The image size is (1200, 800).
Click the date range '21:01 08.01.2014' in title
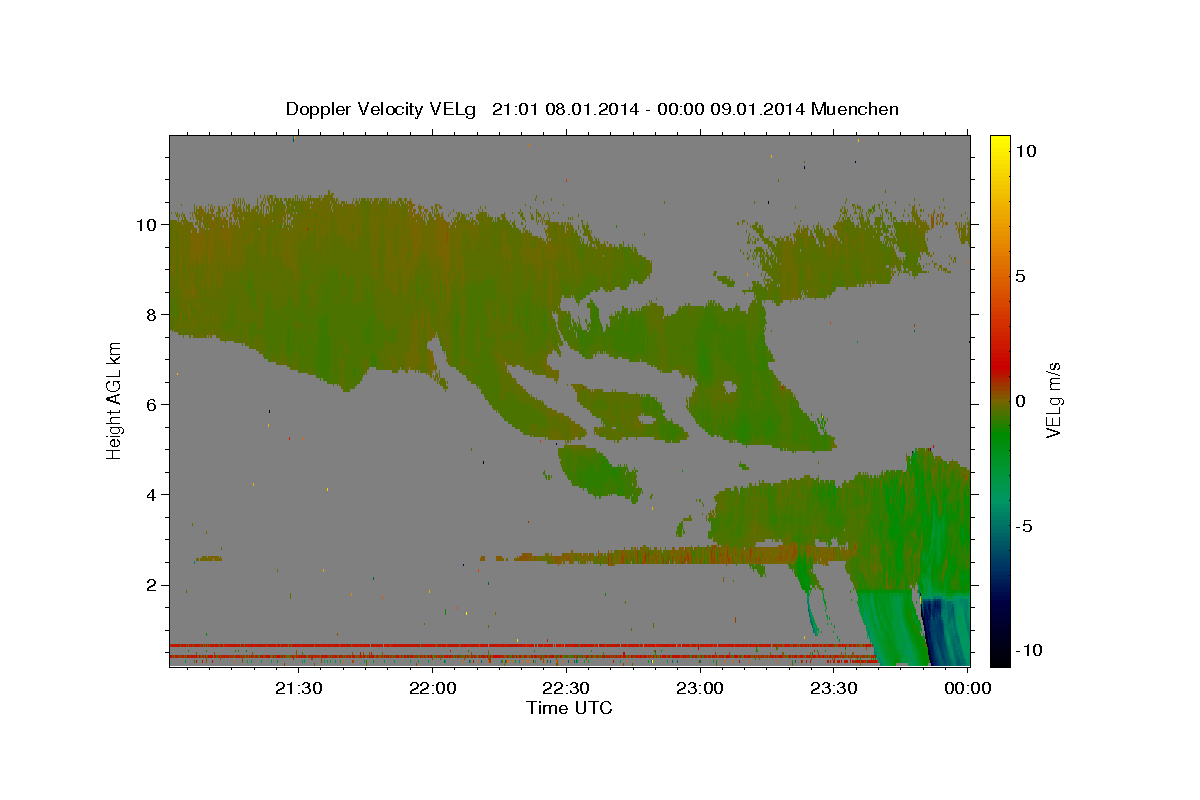[x=563, y=109]
